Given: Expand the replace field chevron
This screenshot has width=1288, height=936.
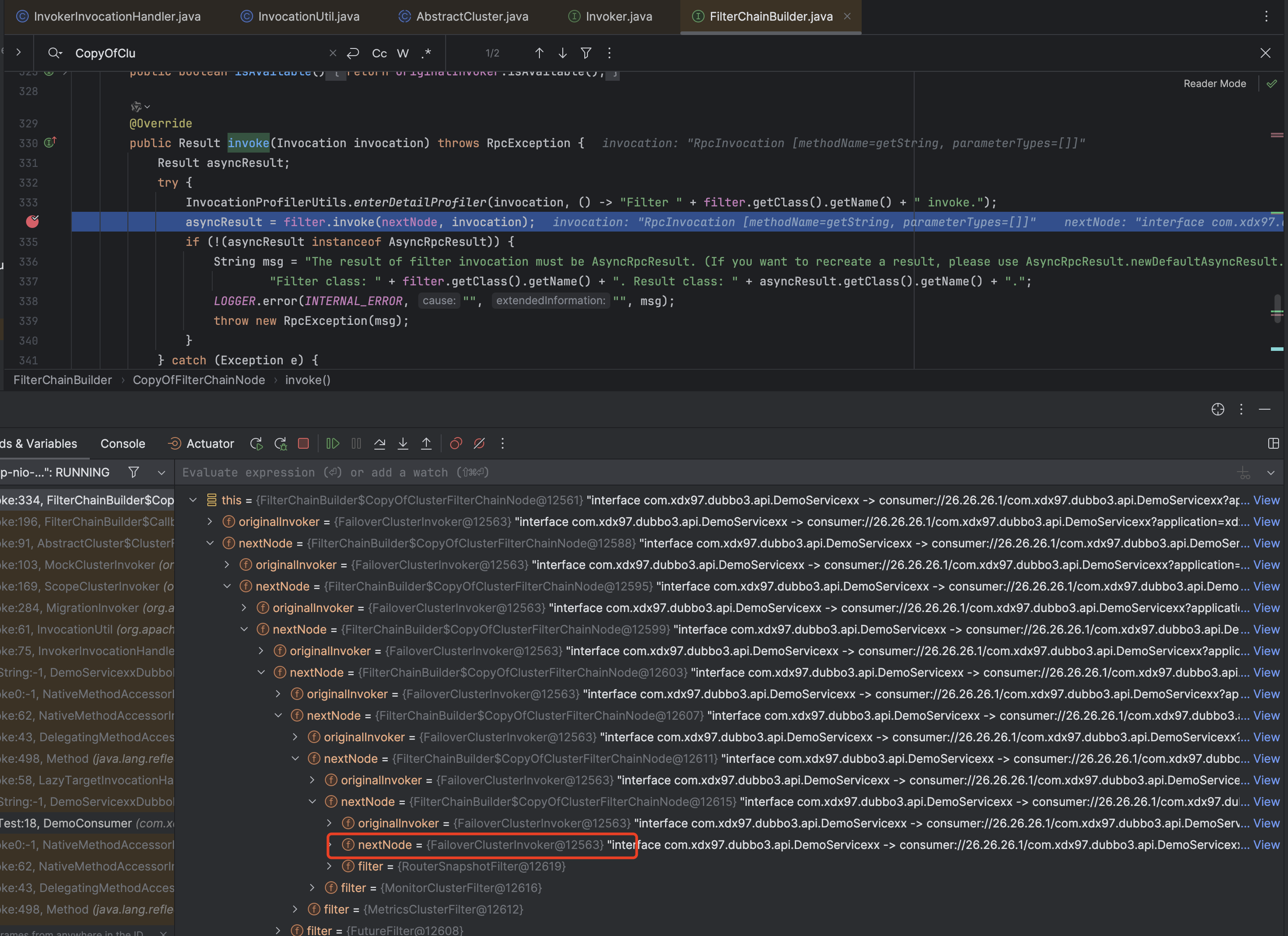Looking at the screenshot, I should coord(19,52).
